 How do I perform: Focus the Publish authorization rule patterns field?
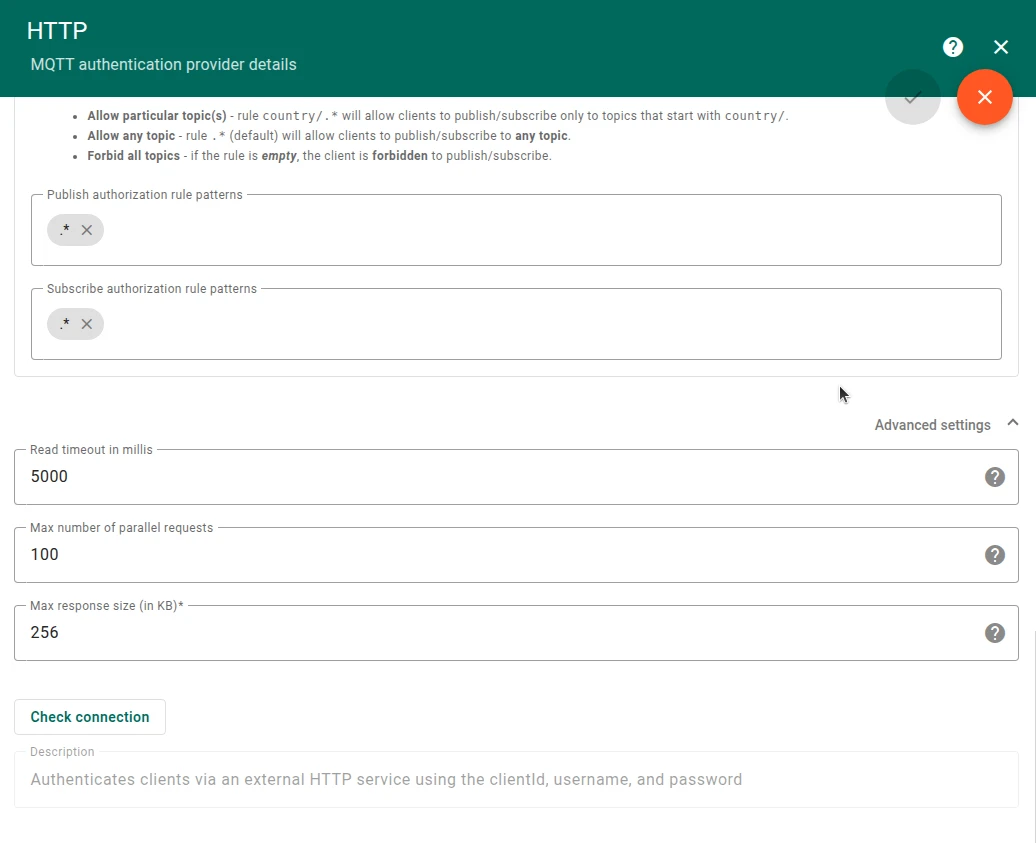(516, 230)
